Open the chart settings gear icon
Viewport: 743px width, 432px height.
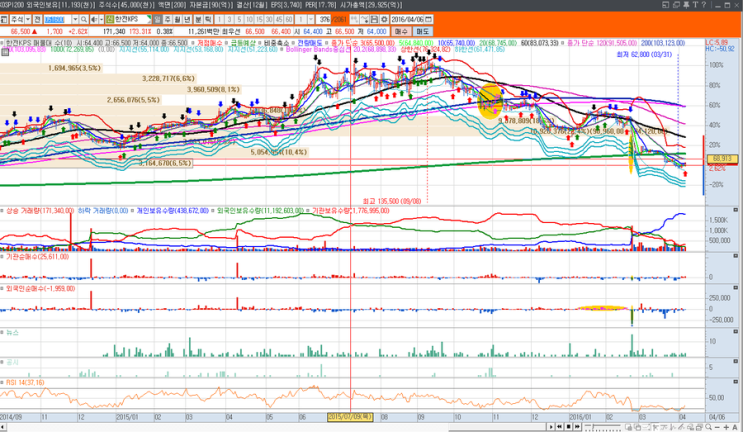(384, 19)
